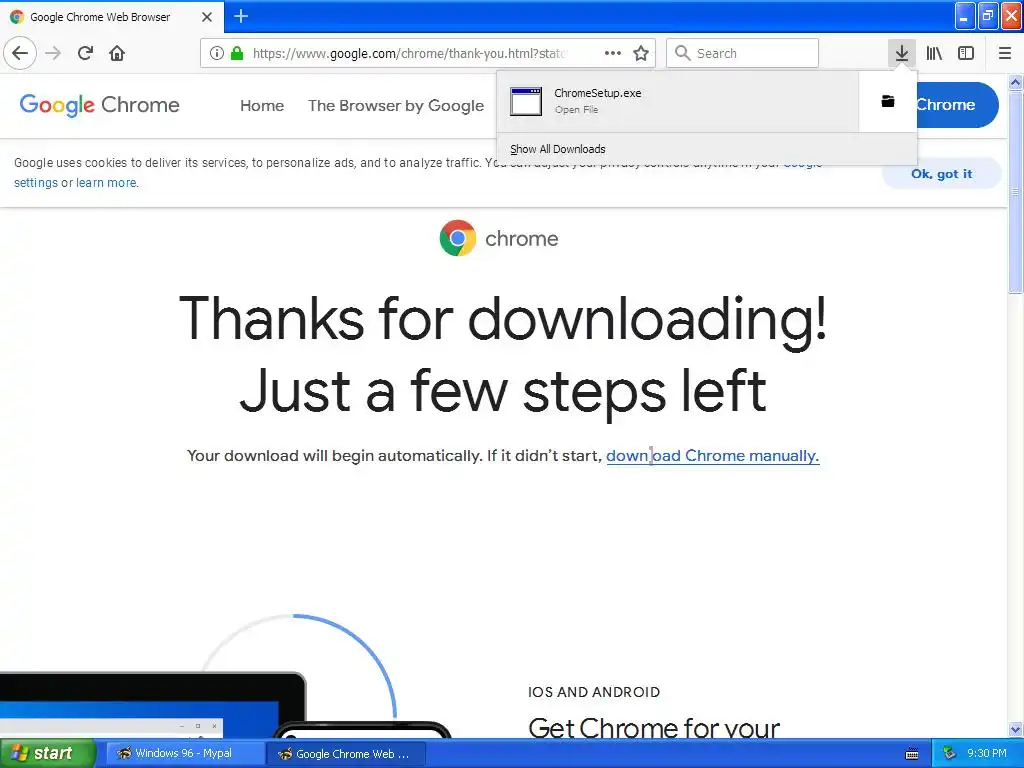Click the blue Chrome download button
Image resolution: width=1024 pixels, height=768 pixels.
point(957,104)
